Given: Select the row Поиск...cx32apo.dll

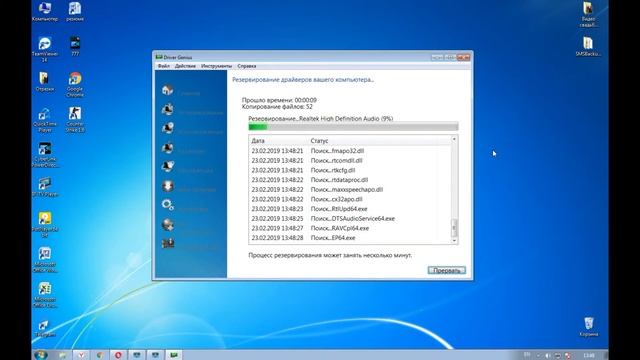Looking at the screenshot, I should (350, 199).
